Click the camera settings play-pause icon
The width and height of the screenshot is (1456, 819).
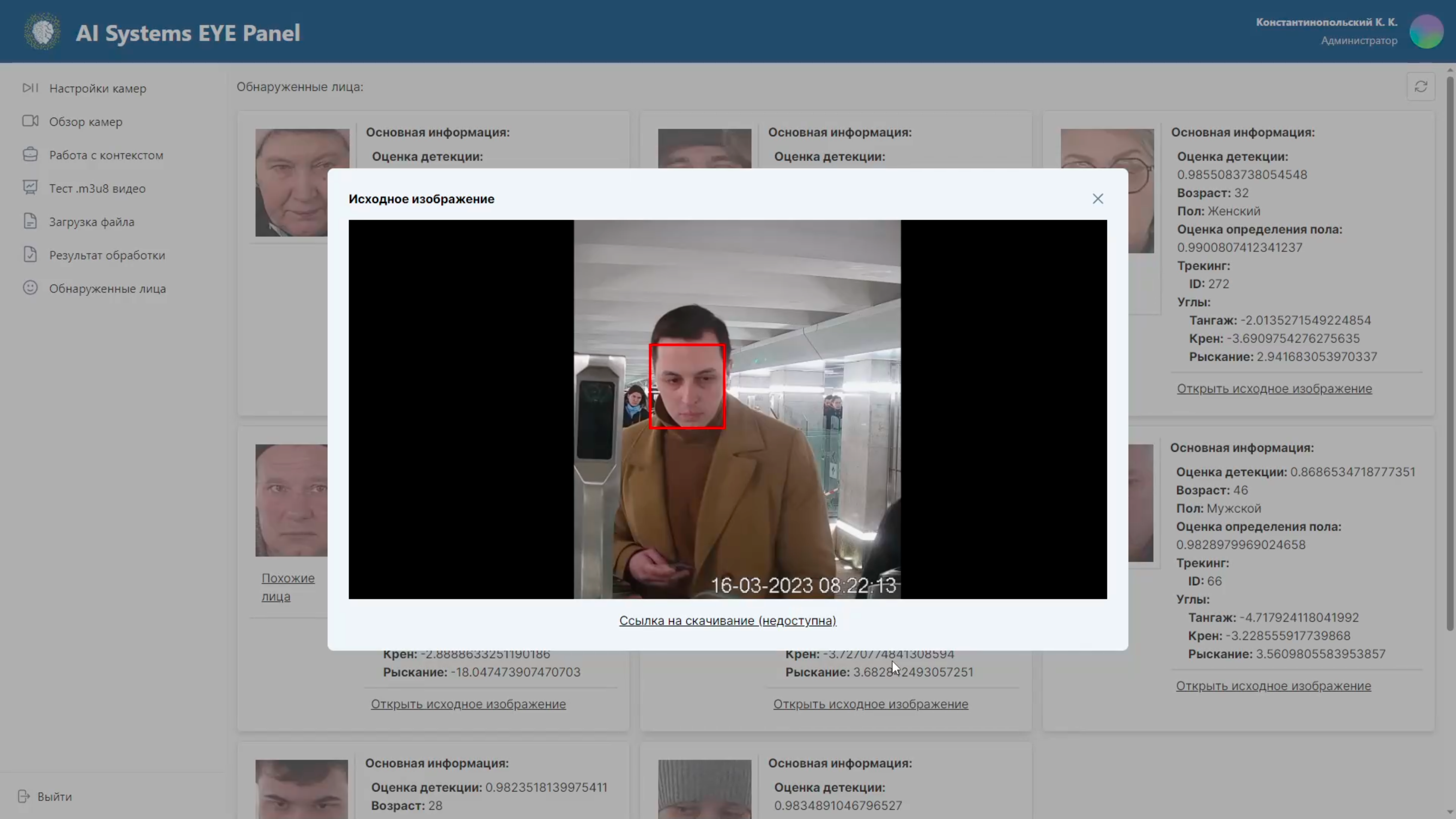point(30,88)
